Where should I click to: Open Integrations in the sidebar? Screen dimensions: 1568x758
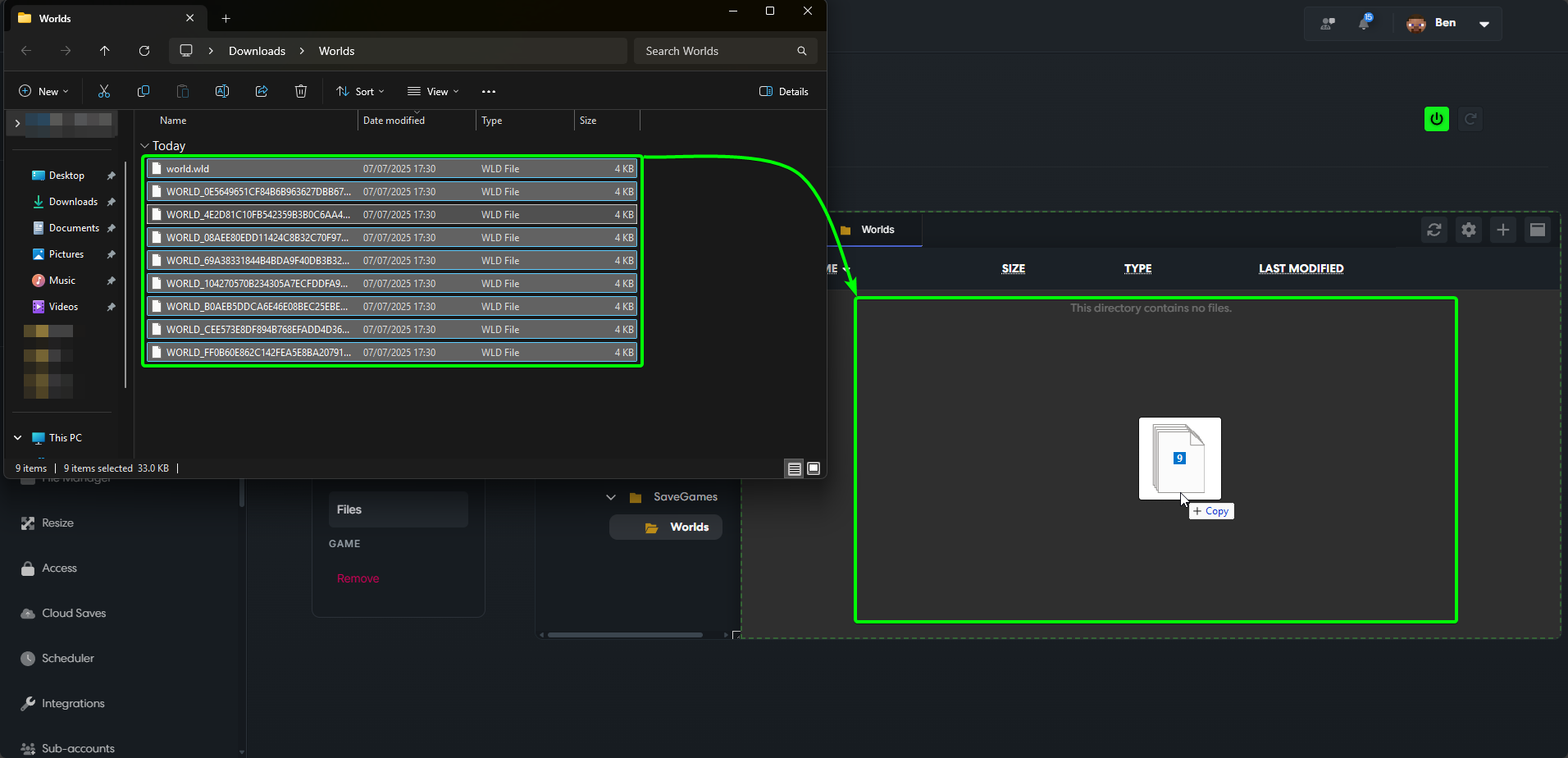(73, 704)
